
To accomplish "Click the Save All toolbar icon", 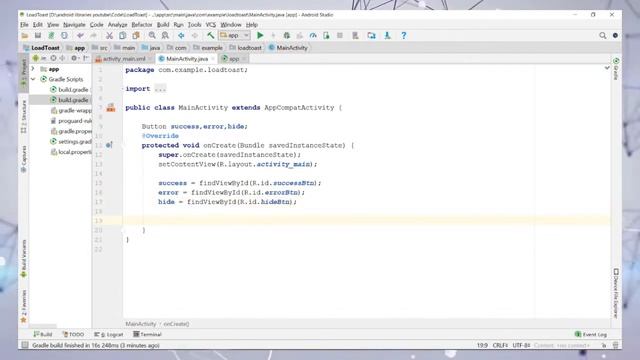I will pyautogui.click(x=38, y=36).
